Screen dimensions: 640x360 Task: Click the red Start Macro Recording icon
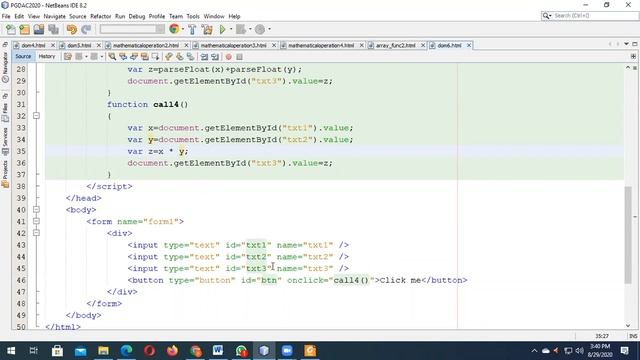[229, 57]
